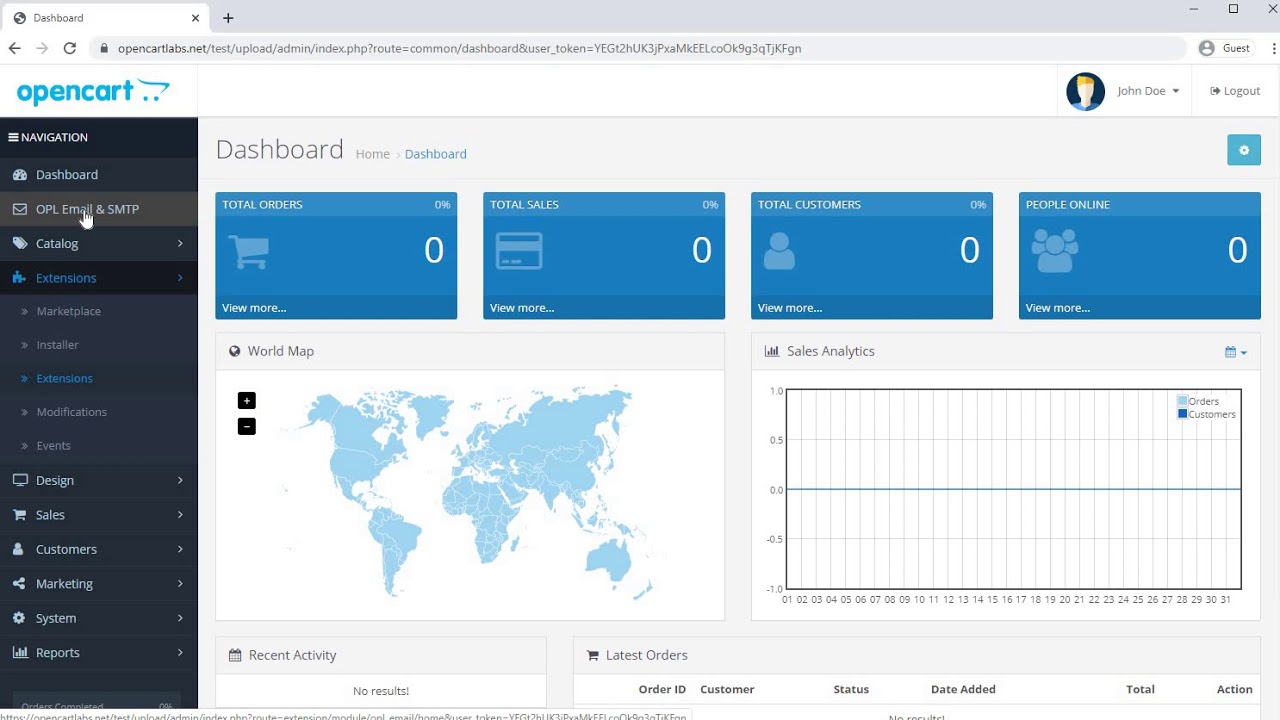
Task: Reload the page in the browser
Action: coord(69,48)
